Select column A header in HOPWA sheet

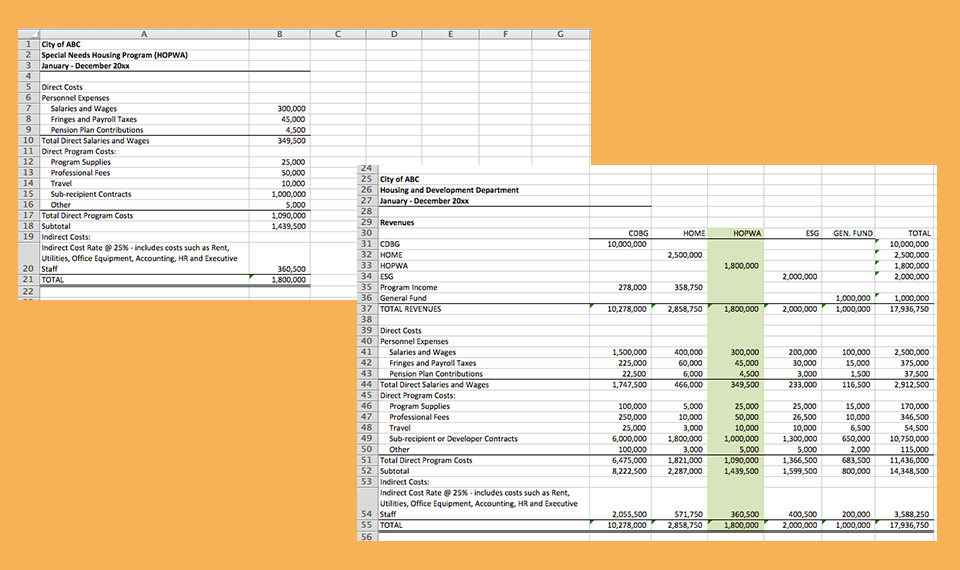(x=144, y=34)
